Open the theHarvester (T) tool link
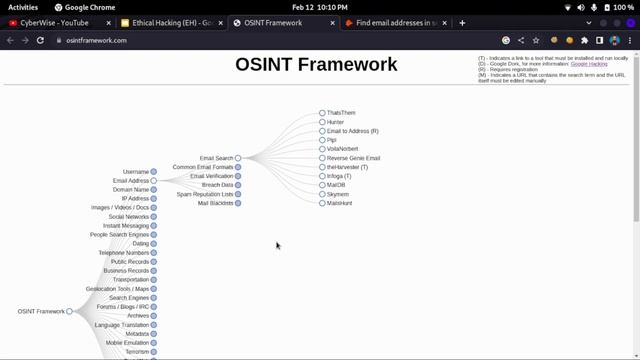 pos(347,167)
